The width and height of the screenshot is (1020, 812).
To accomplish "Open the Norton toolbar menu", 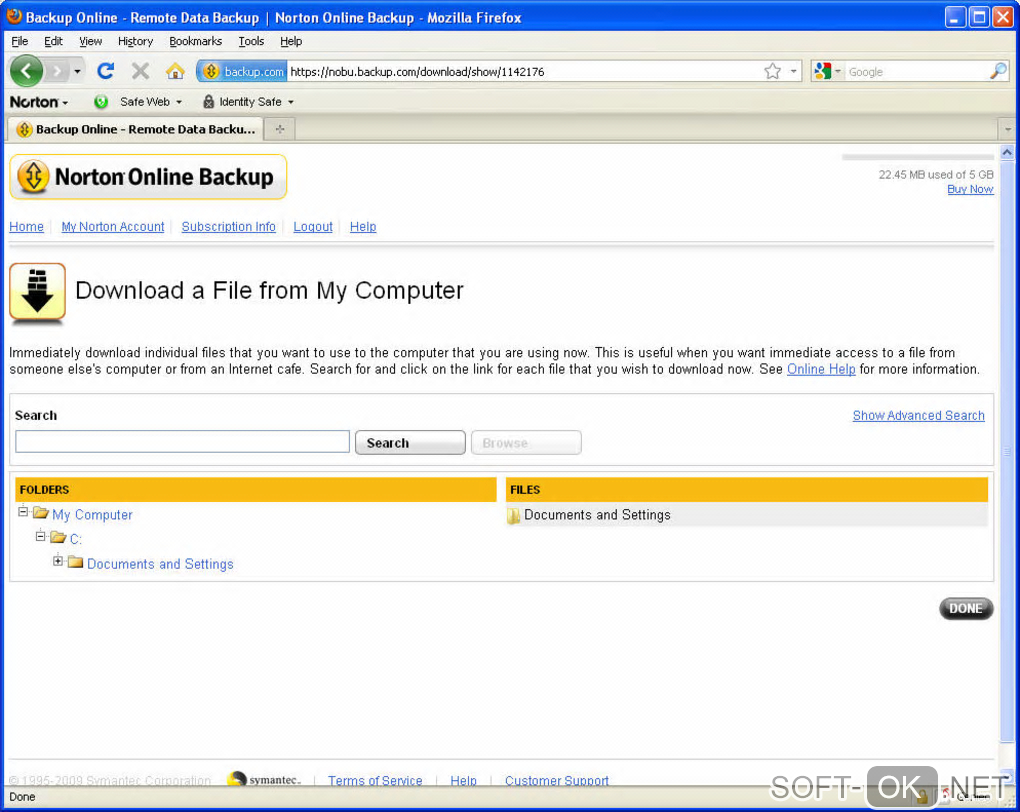I will pos(39,102).
